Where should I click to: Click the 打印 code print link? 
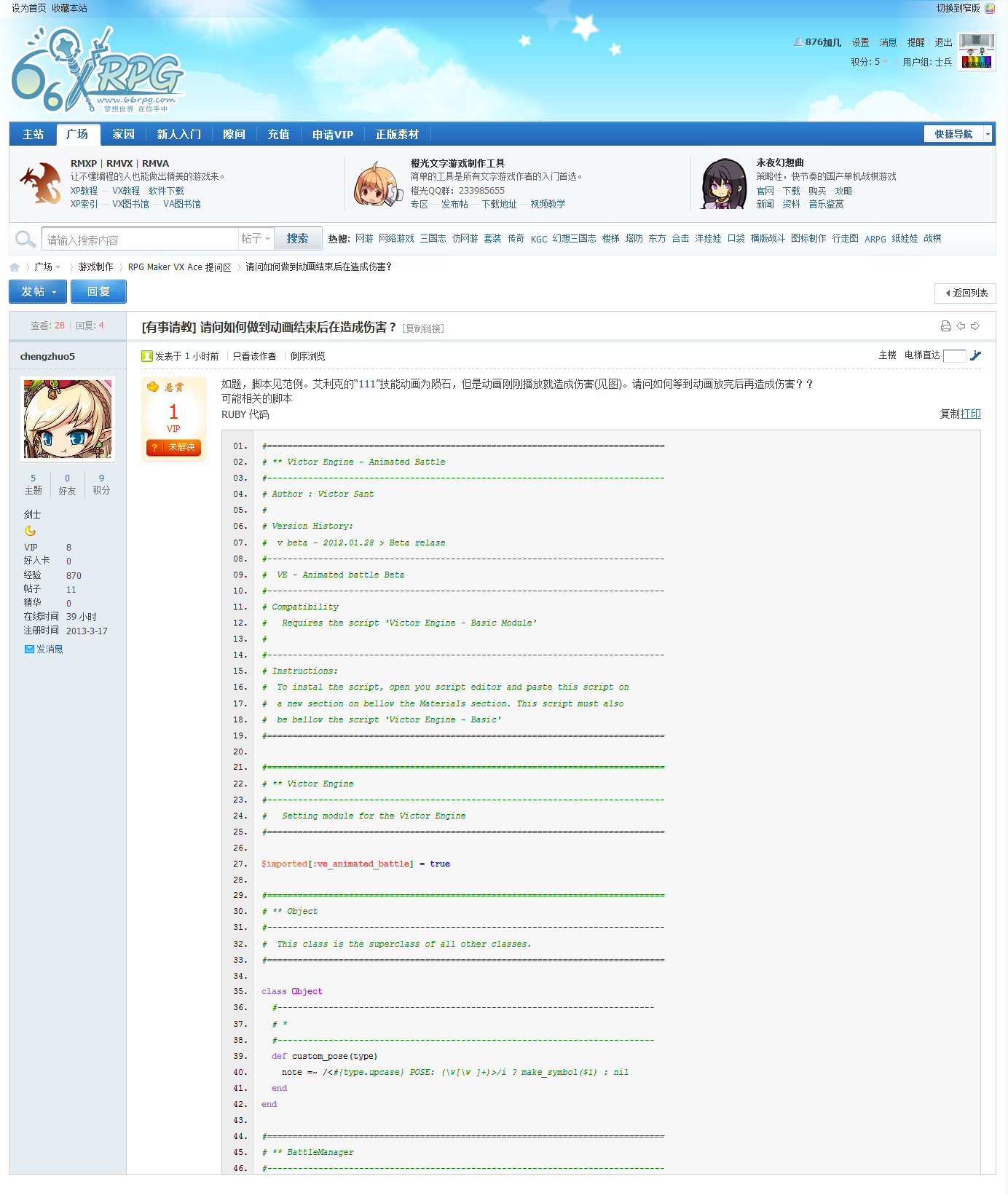971,414
